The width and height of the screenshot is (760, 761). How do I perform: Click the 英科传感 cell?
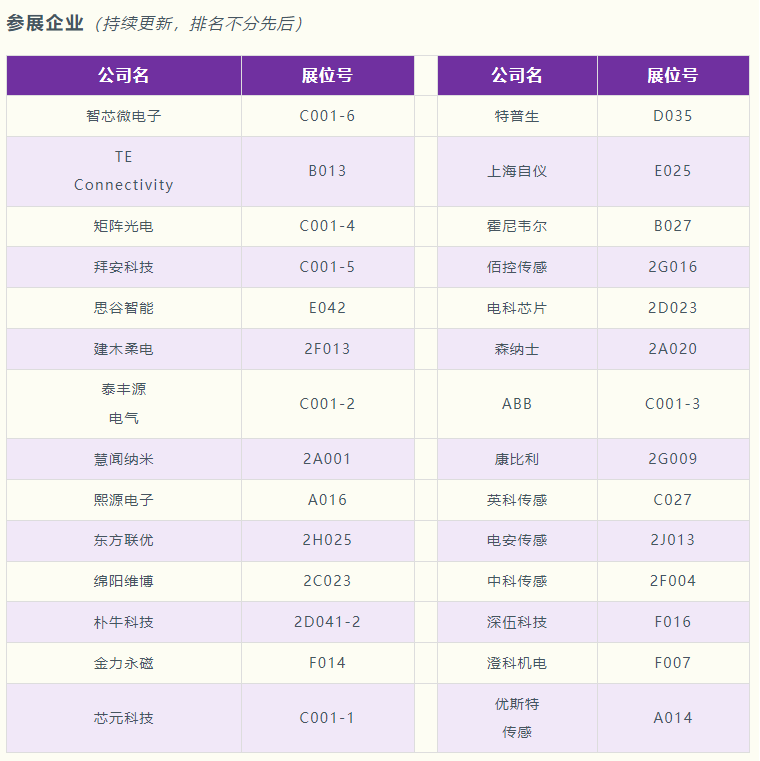coord(517,500)
